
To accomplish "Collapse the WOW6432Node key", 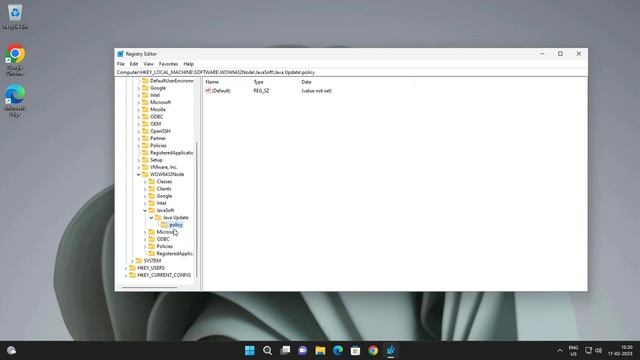I will coord(138,174).
